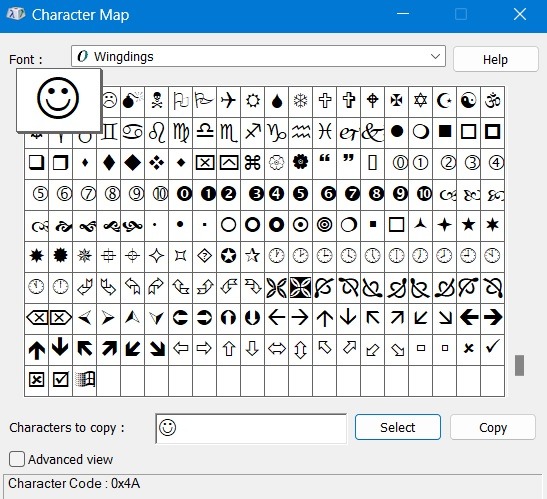Click the X-marked ballot box character
Image resolution: width=547 pixels, height=499 pixels.
click(36, 379)
